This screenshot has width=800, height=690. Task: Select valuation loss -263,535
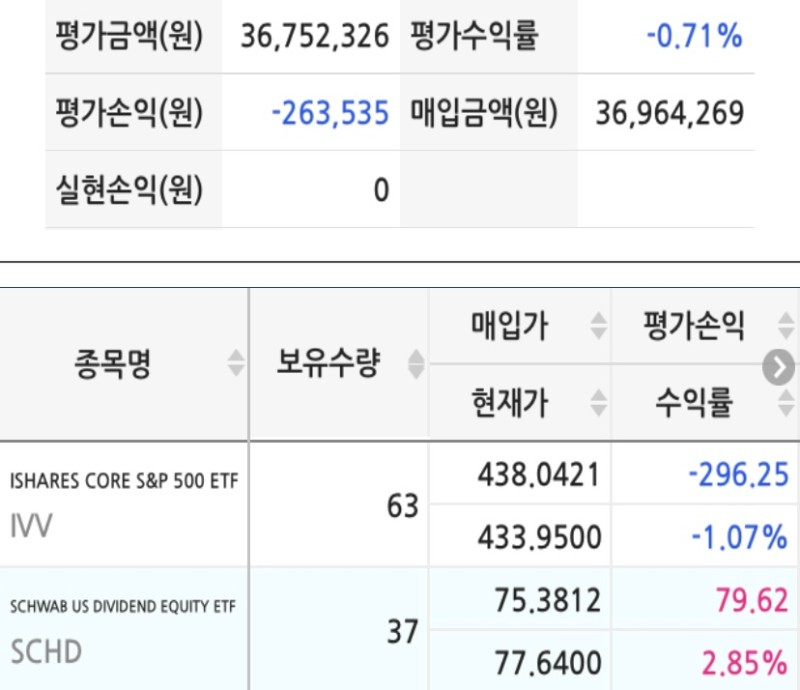[x=330, y=113]
